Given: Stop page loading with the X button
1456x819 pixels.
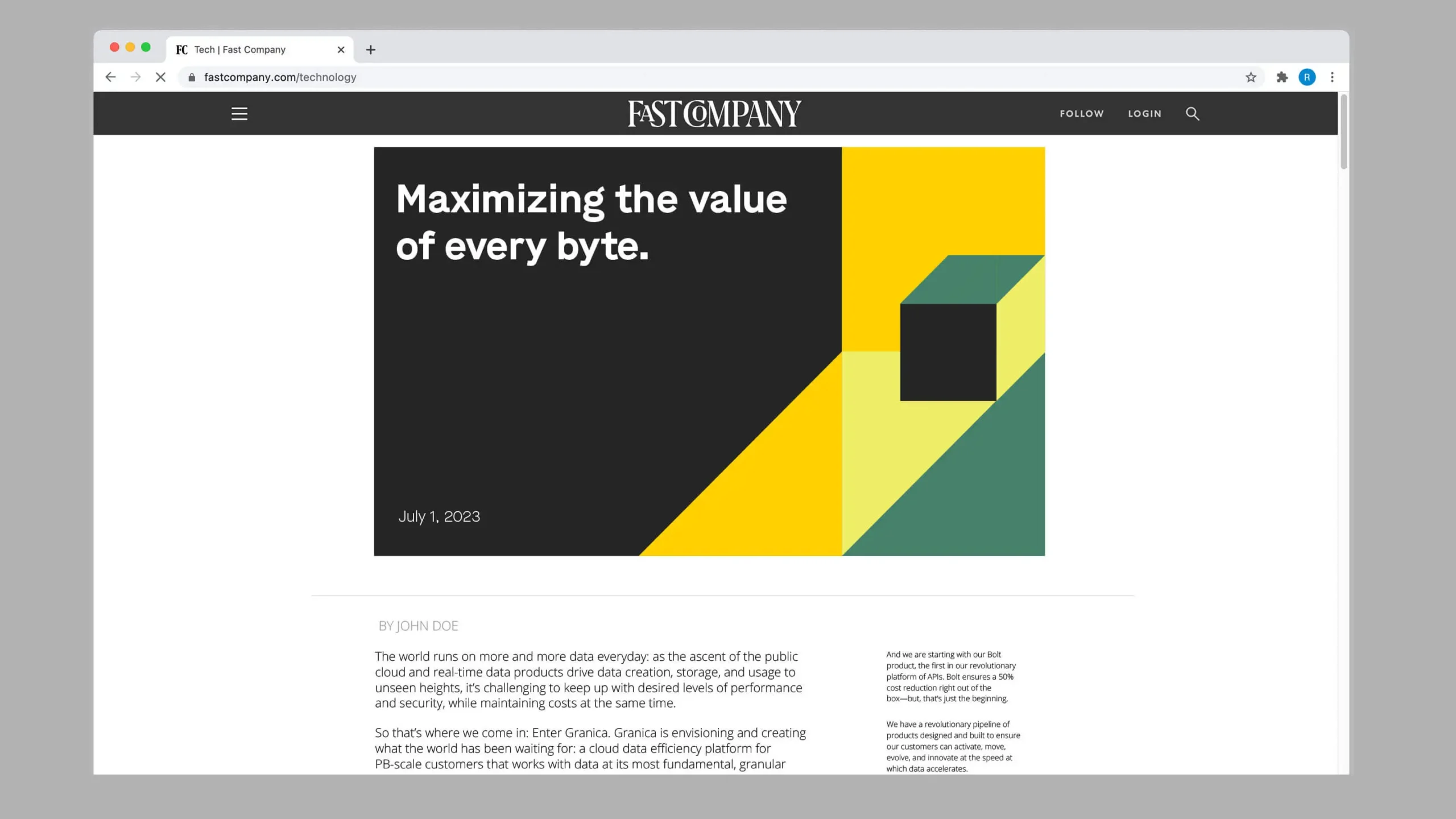Looking at the screenshot, I should [160, 77].
